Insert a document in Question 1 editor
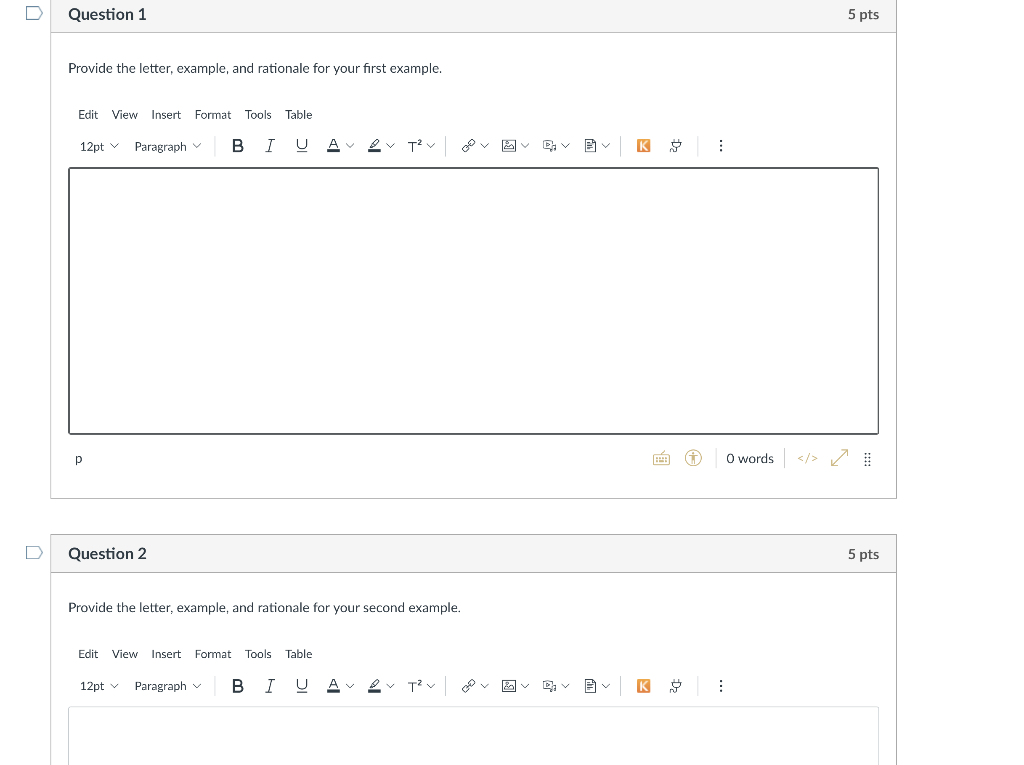 (x=590, y=146)
